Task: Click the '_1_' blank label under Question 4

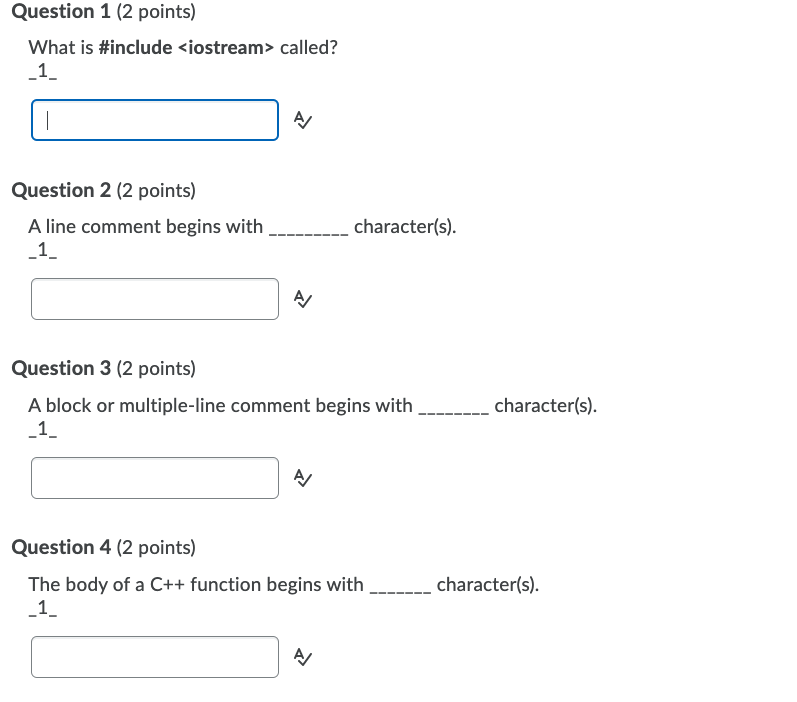Action: tap(43, 607)
